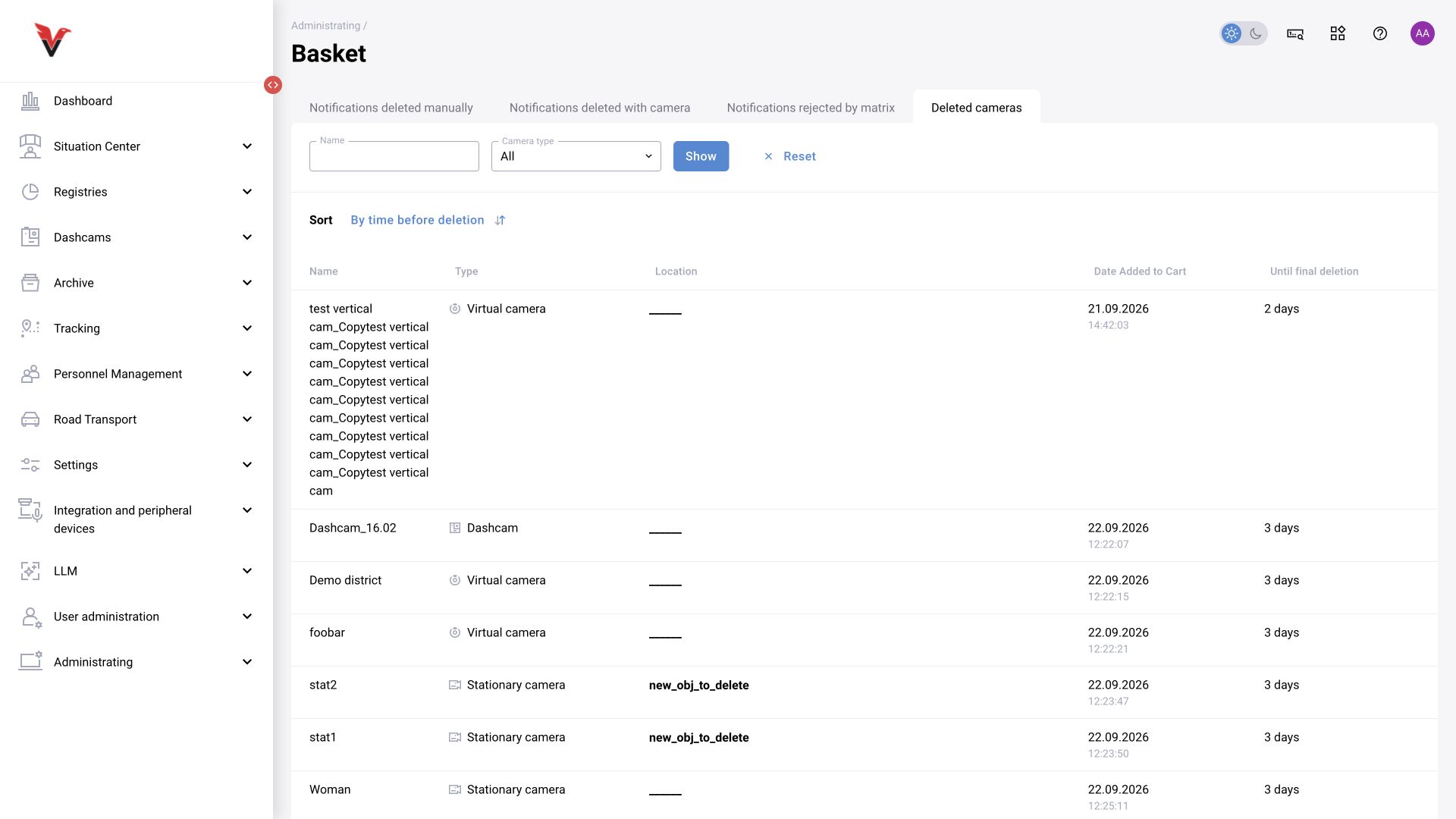Open the AA user avatar menu
The height and width of the screenshot is (819, 1456).
1423,33
